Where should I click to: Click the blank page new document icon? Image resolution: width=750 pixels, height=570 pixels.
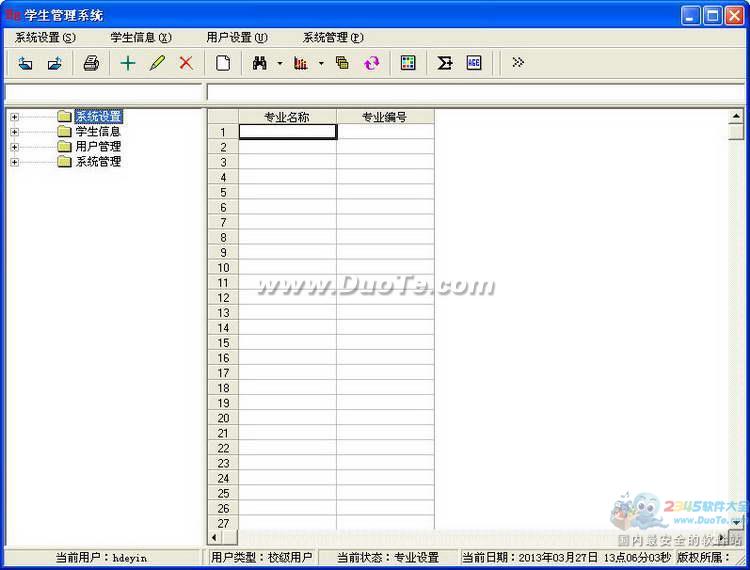(x=223, y=63)
